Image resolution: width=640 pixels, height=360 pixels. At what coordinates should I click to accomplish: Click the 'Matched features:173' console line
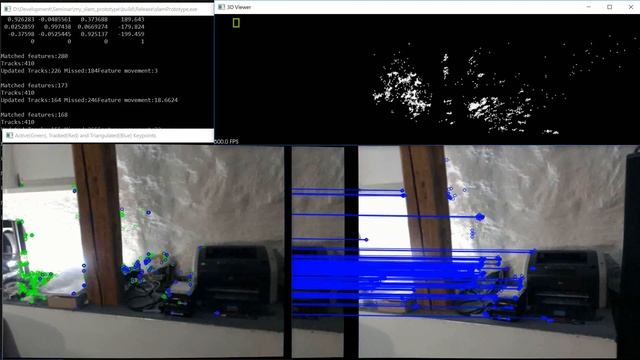(34, 85)
